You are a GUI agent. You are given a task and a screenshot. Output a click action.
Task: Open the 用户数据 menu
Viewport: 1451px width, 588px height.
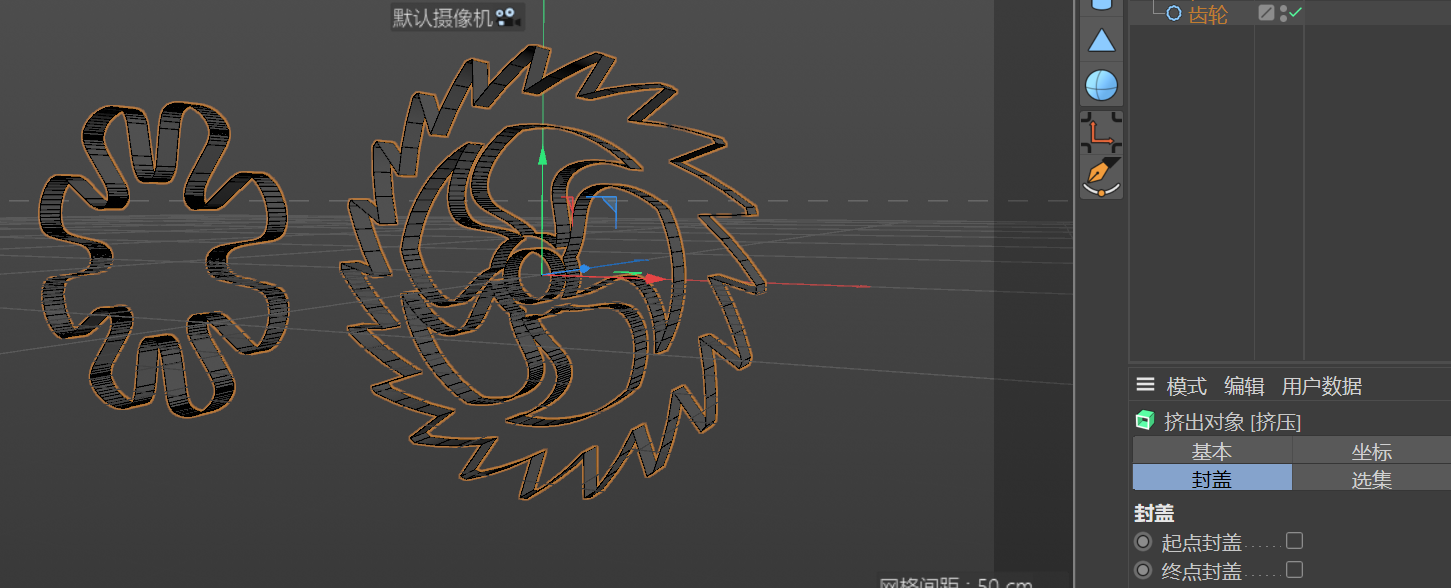1322,386
